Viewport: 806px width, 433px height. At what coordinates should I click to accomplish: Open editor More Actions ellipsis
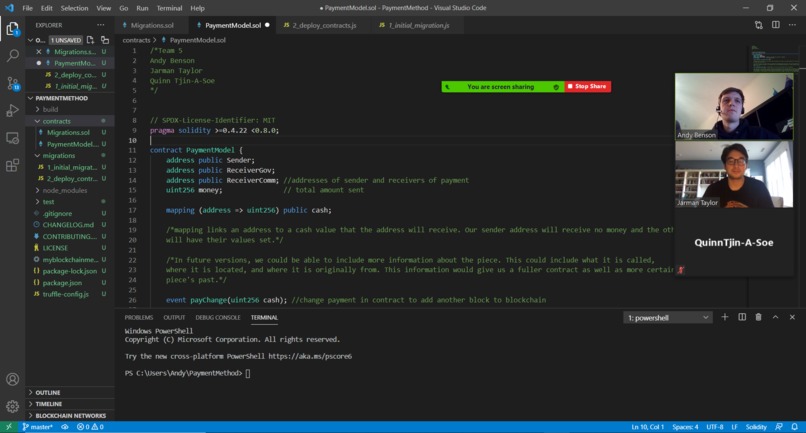[792, 25]
